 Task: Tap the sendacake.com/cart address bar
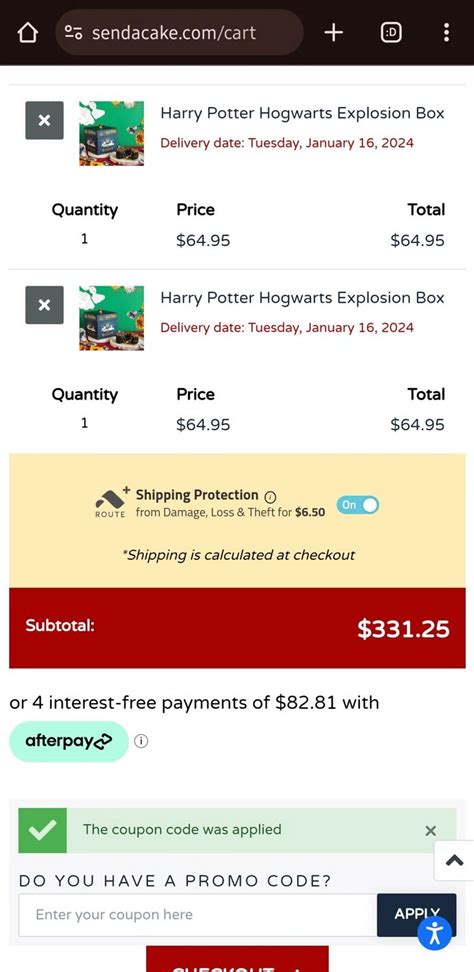click(x=180, y=33)
